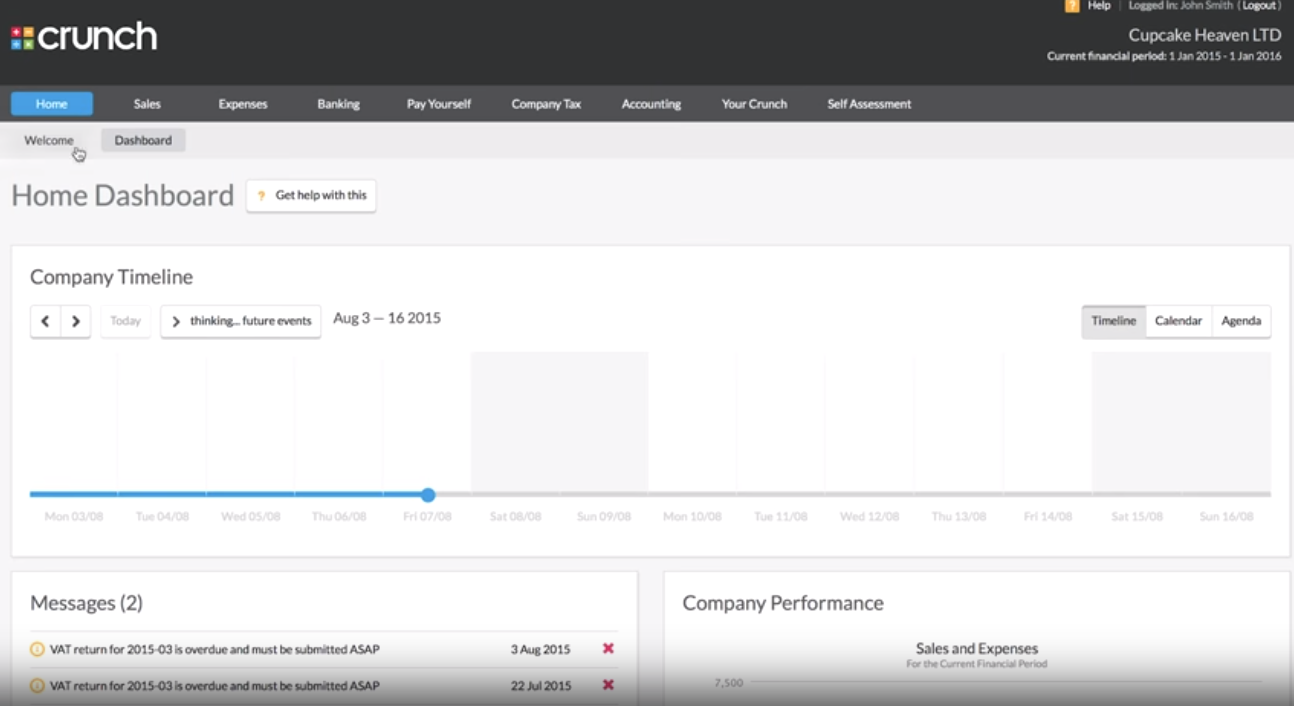Switch to Agenda view
Image resolution: width=1294 pixels, height=706 pixels.
pos(1241,321)
